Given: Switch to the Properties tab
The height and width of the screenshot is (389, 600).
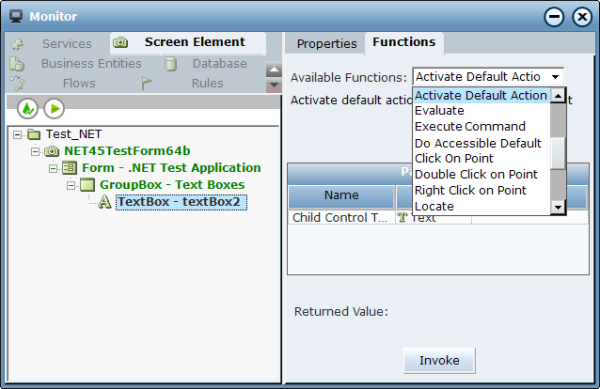Looking at the screenshot, I should pos(326,44).
